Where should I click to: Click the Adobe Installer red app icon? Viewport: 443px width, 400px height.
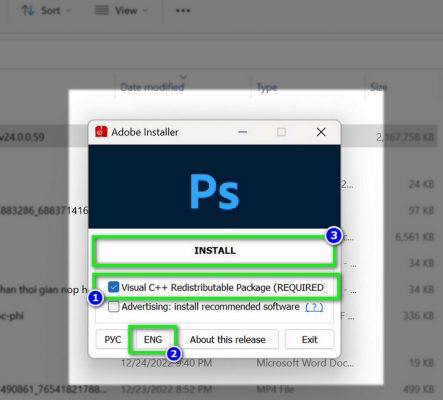101,132
